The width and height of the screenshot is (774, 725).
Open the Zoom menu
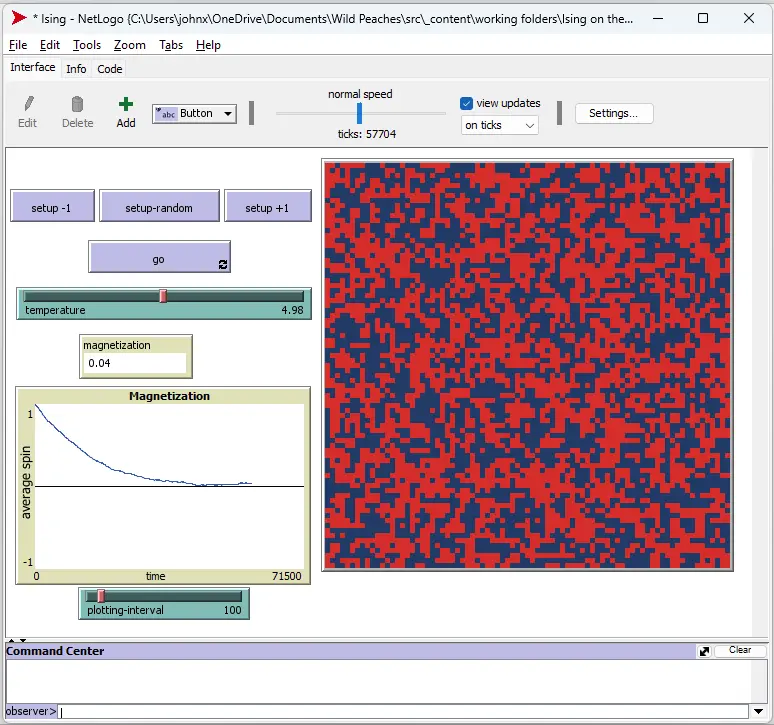tap(130, 45)
